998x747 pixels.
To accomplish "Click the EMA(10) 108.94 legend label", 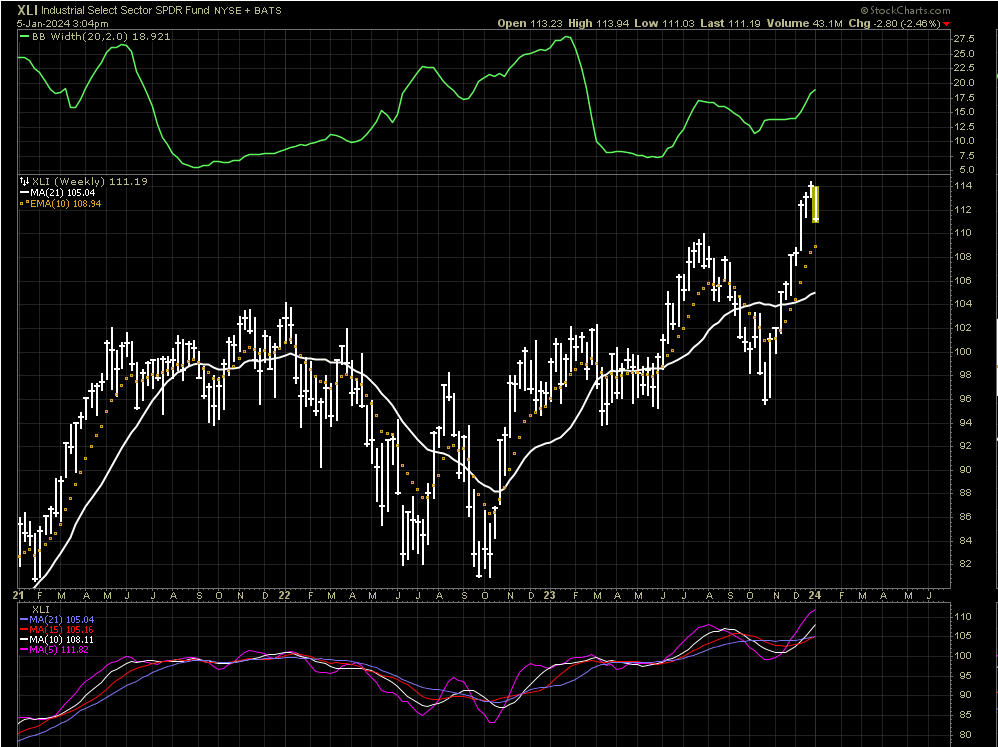I will [x=66, y=204].
